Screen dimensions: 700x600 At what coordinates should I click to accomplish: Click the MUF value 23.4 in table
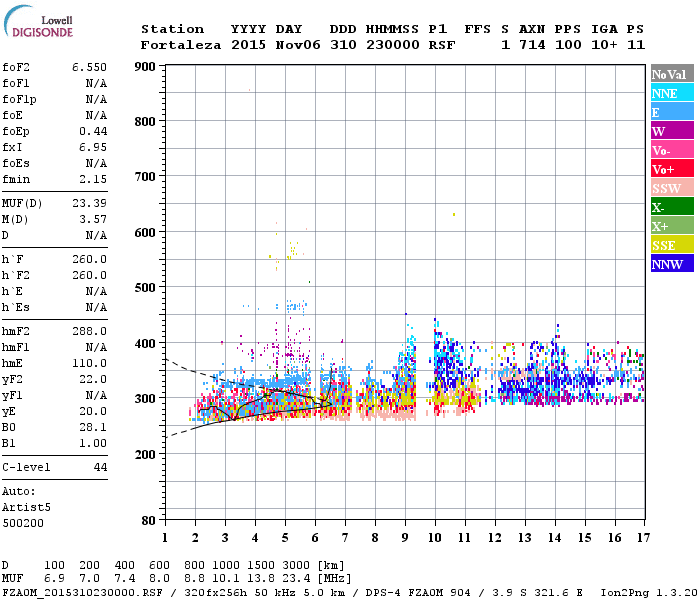coord(296,579)
